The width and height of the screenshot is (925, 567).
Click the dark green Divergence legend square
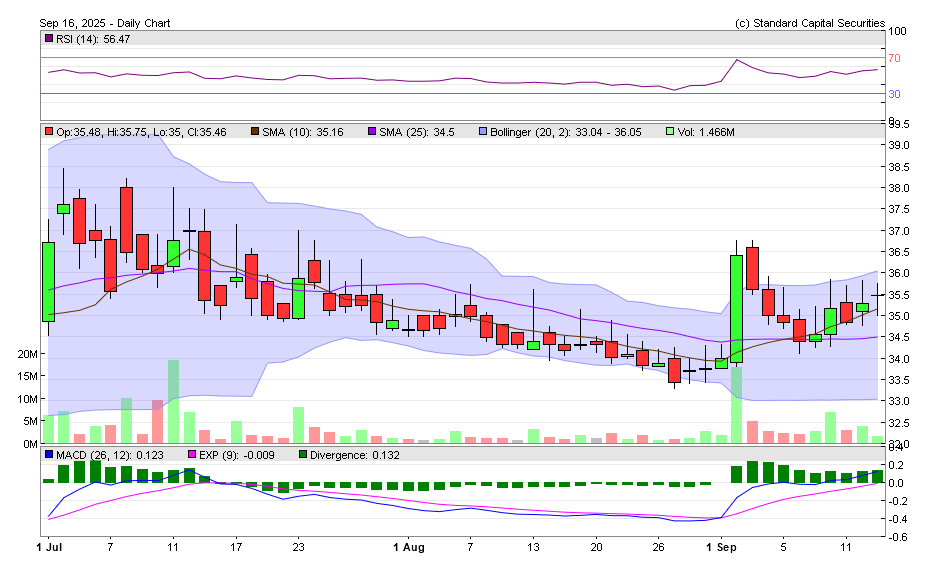pyautogui.click(x=303, y=455)
